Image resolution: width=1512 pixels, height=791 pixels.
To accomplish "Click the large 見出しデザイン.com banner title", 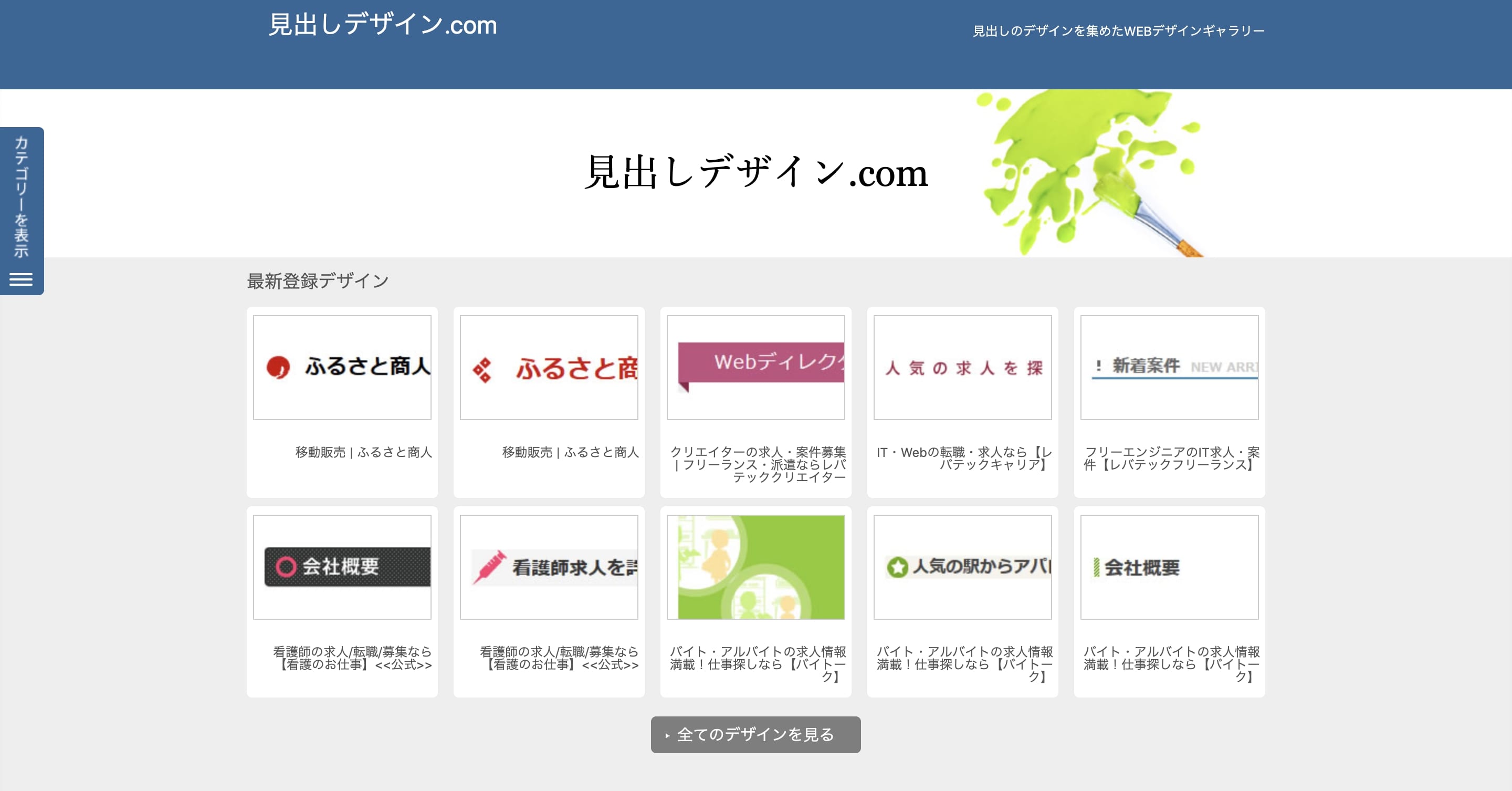I will pyautogui.click(x=755, y=173).
